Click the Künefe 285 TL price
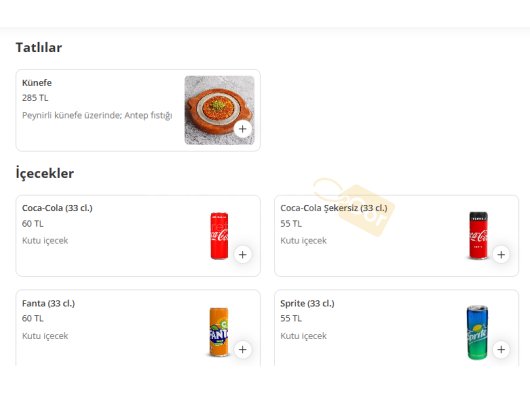This screenshot has height=393, width=530. pos(35,98)
